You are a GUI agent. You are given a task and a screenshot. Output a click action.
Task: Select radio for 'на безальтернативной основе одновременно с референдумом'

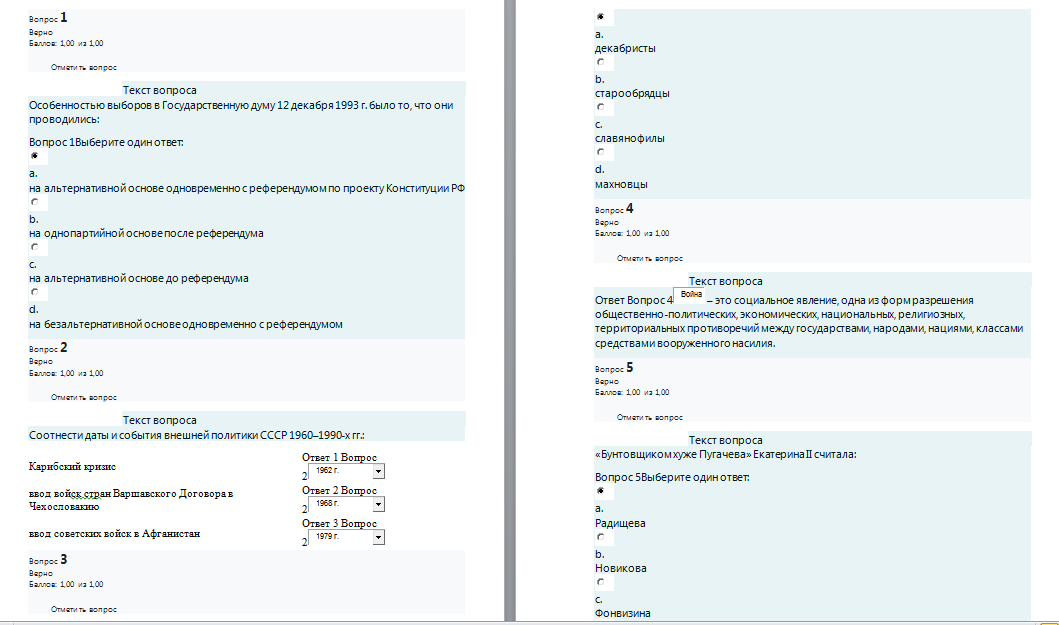coord(34,292)
